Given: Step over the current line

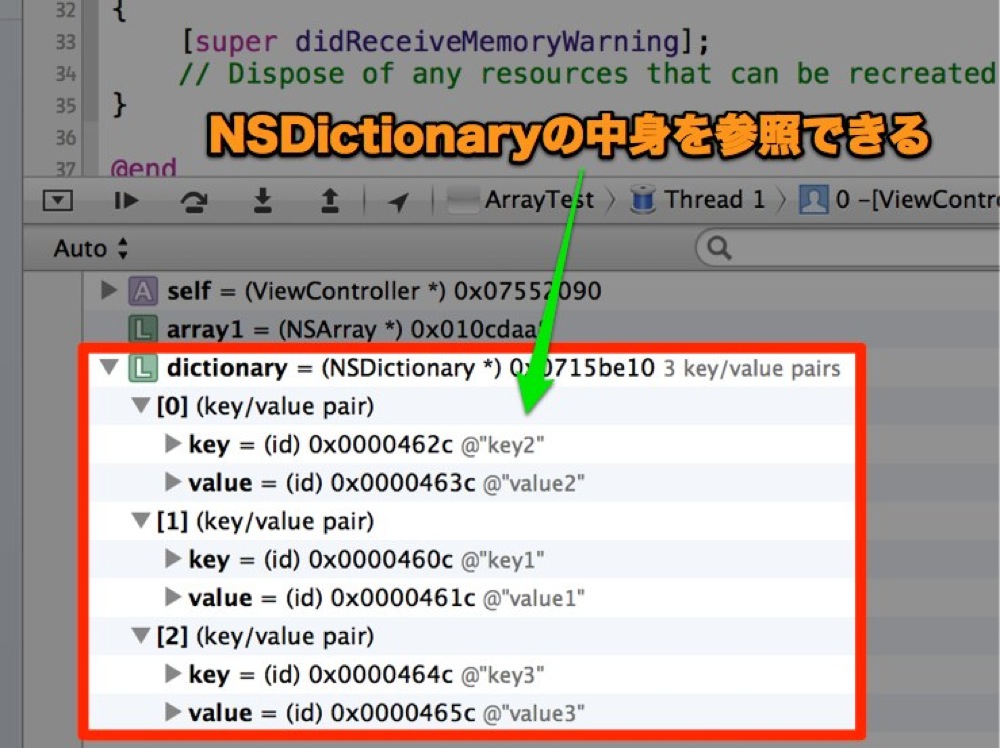Looking at the screenshot, I should coord(194,201).
